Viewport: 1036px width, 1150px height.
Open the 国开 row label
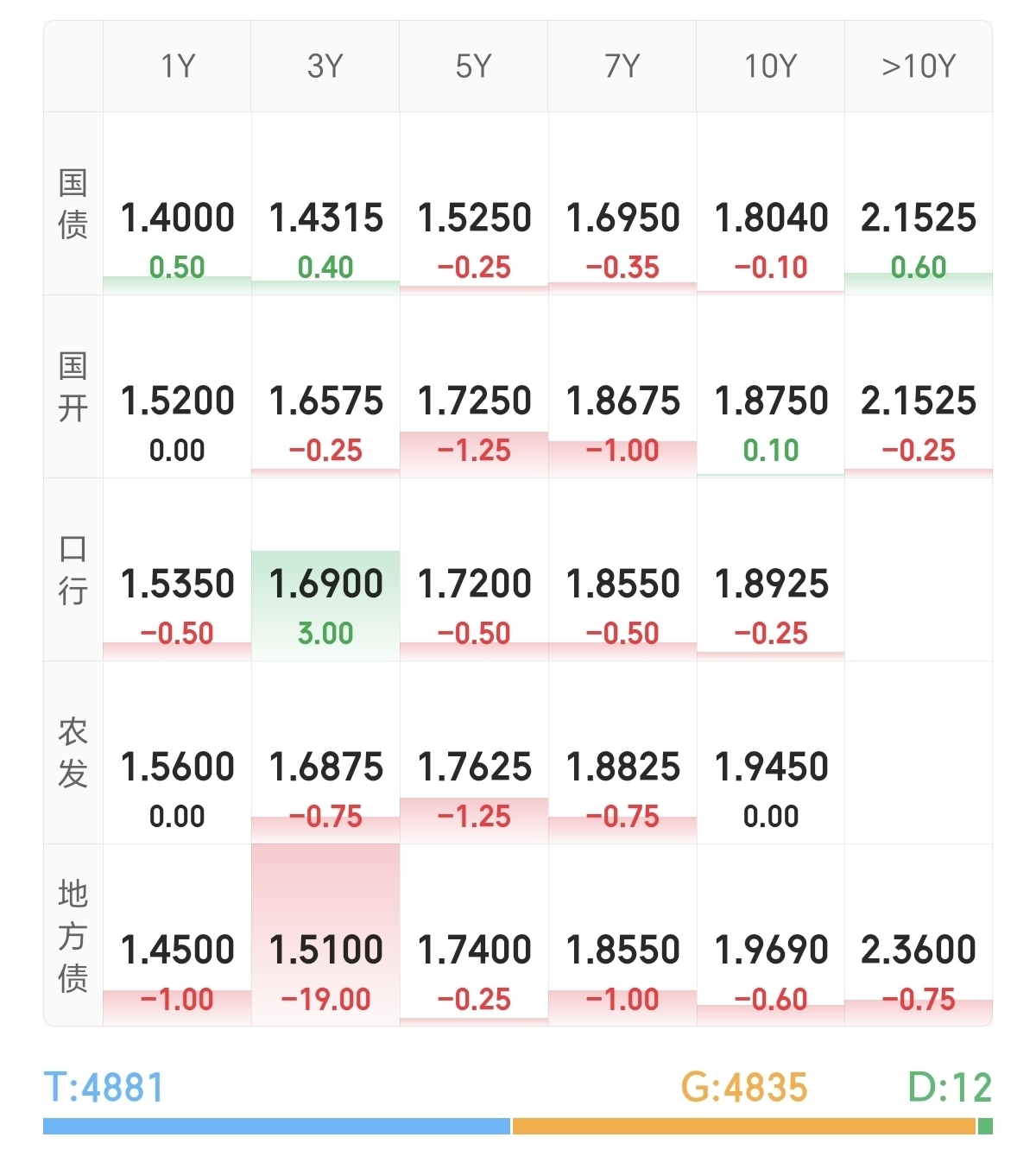tap(73, 387)
